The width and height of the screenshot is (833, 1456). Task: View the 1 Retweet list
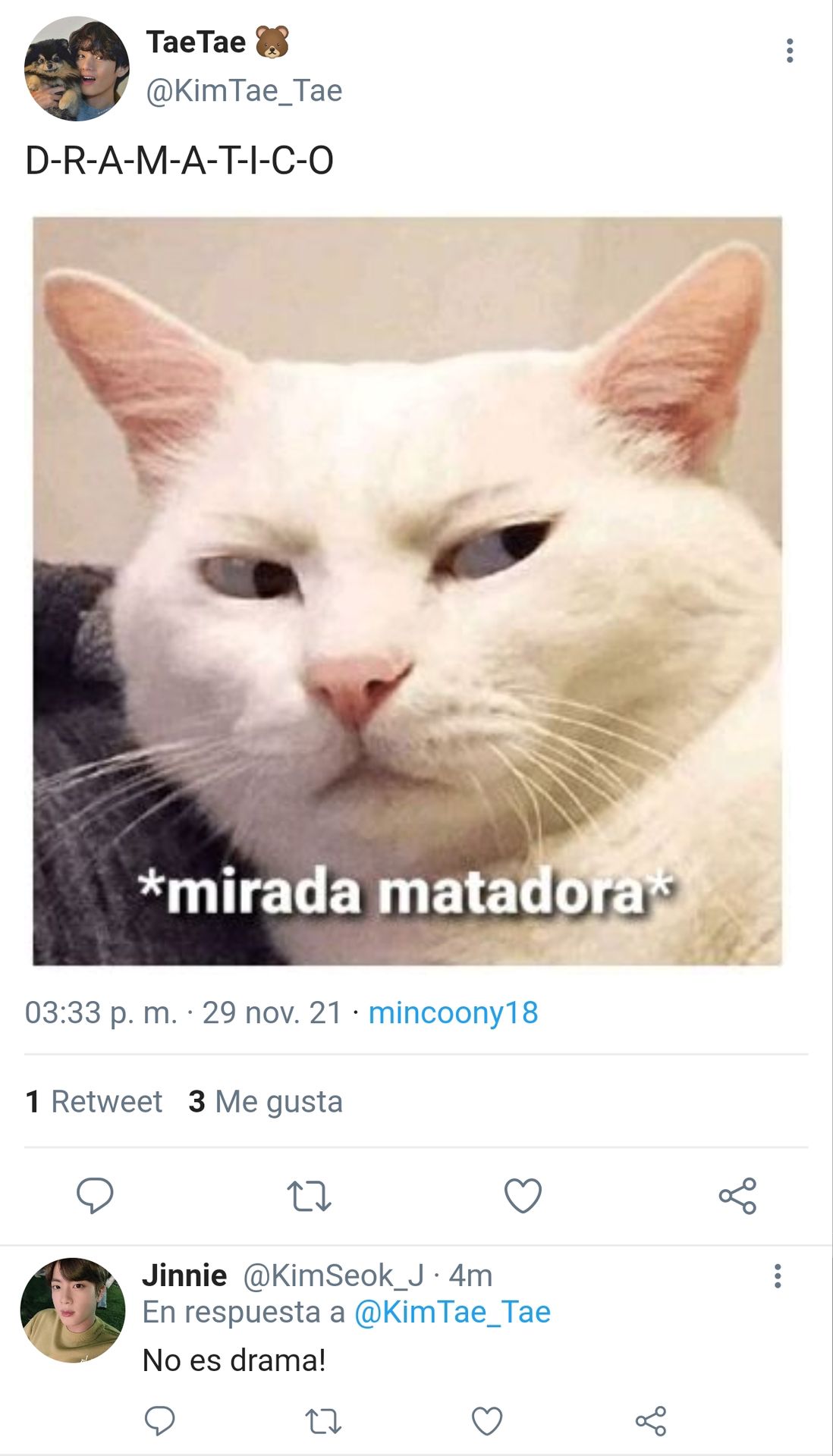pyautogui.click(x=94, y=1101)
